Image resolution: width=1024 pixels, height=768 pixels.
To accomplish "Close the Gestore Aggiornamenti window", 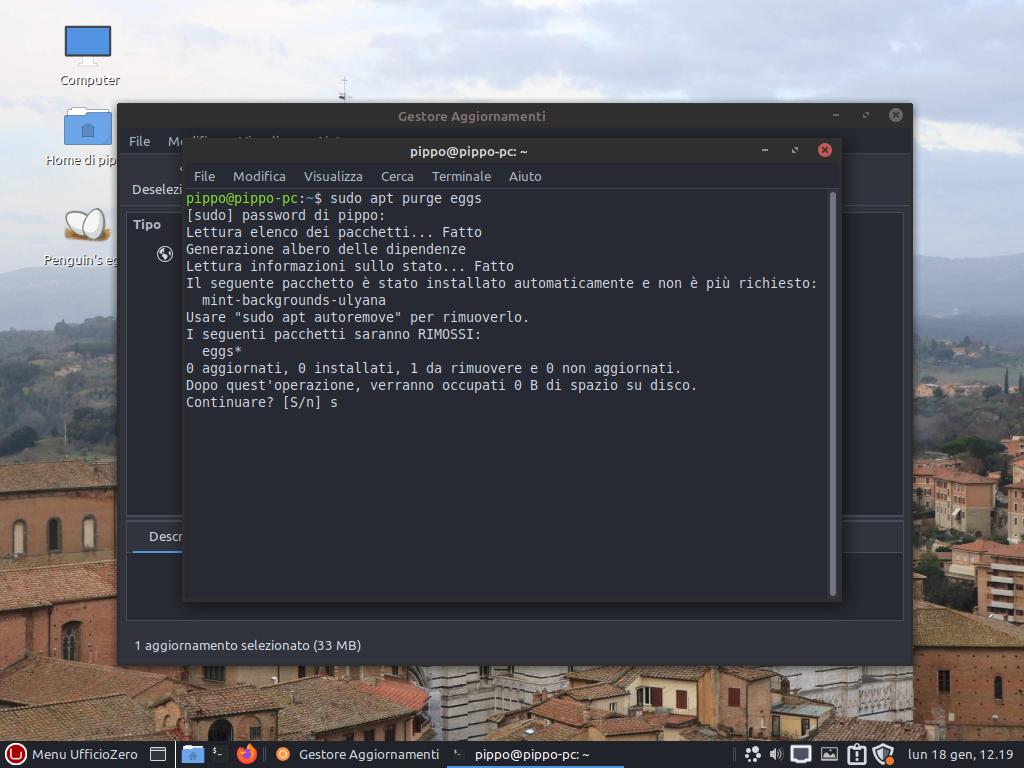I will 896,115.
